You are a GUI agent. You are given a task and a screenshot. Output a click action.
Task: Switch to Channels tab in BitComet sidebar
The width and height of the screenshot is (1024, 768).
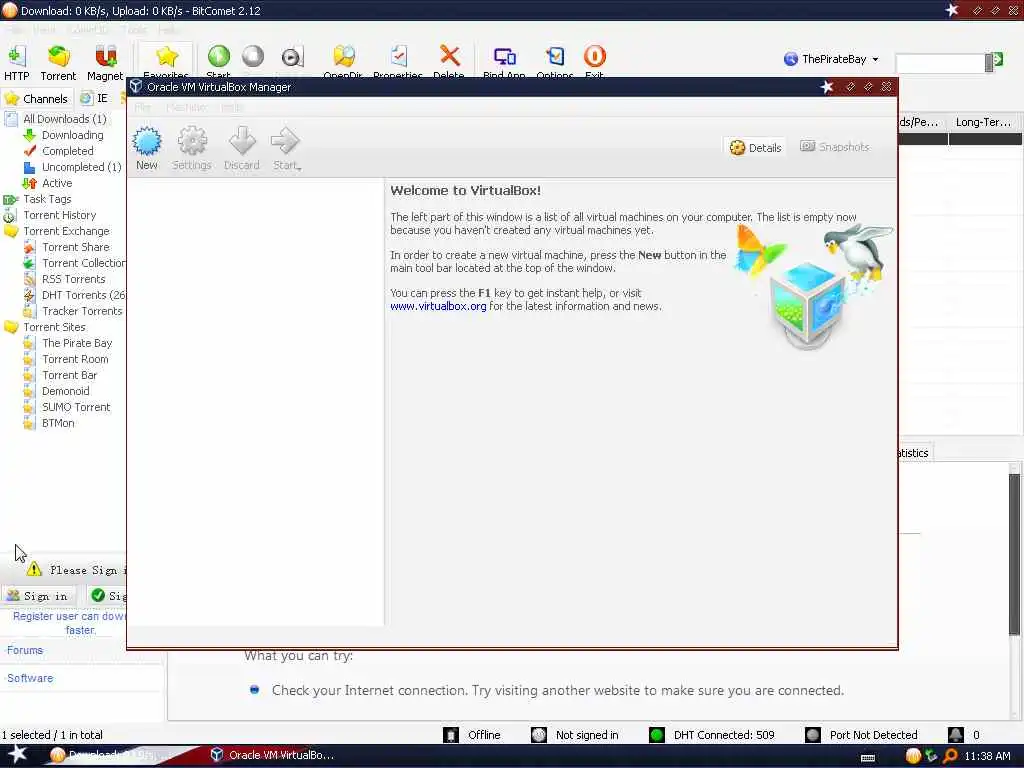37,99
